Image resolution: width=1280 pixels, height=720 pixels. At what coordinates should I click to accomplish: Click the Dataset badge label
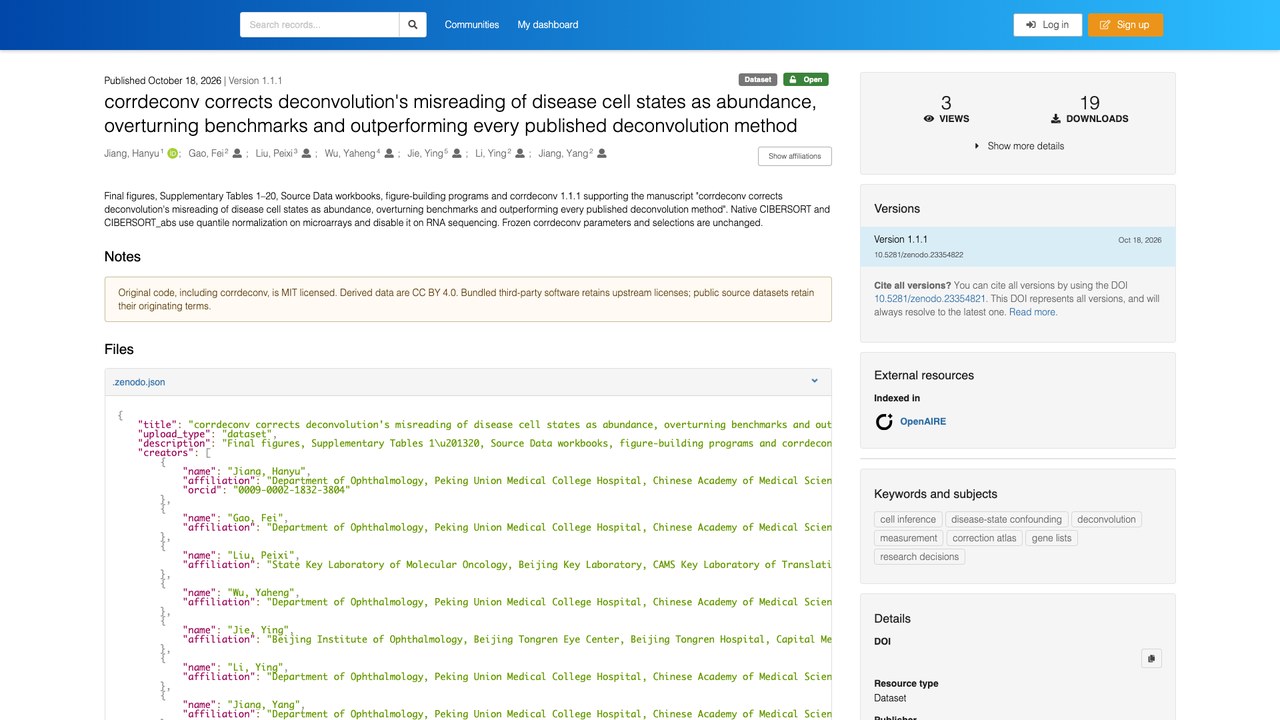pyautogui.click(x=758, y=80)
